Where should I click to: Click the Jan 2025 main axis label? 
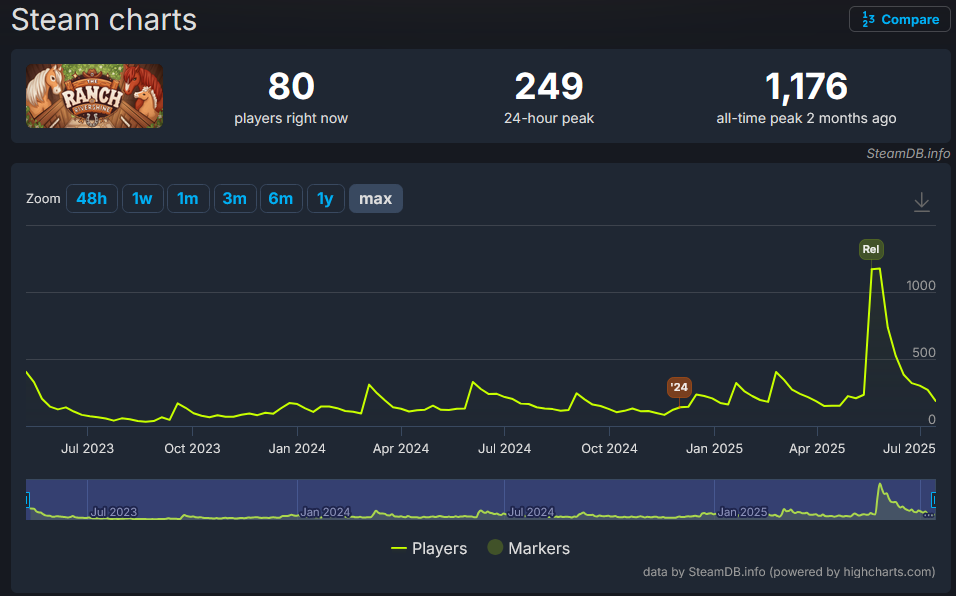[x=714, y=449]
